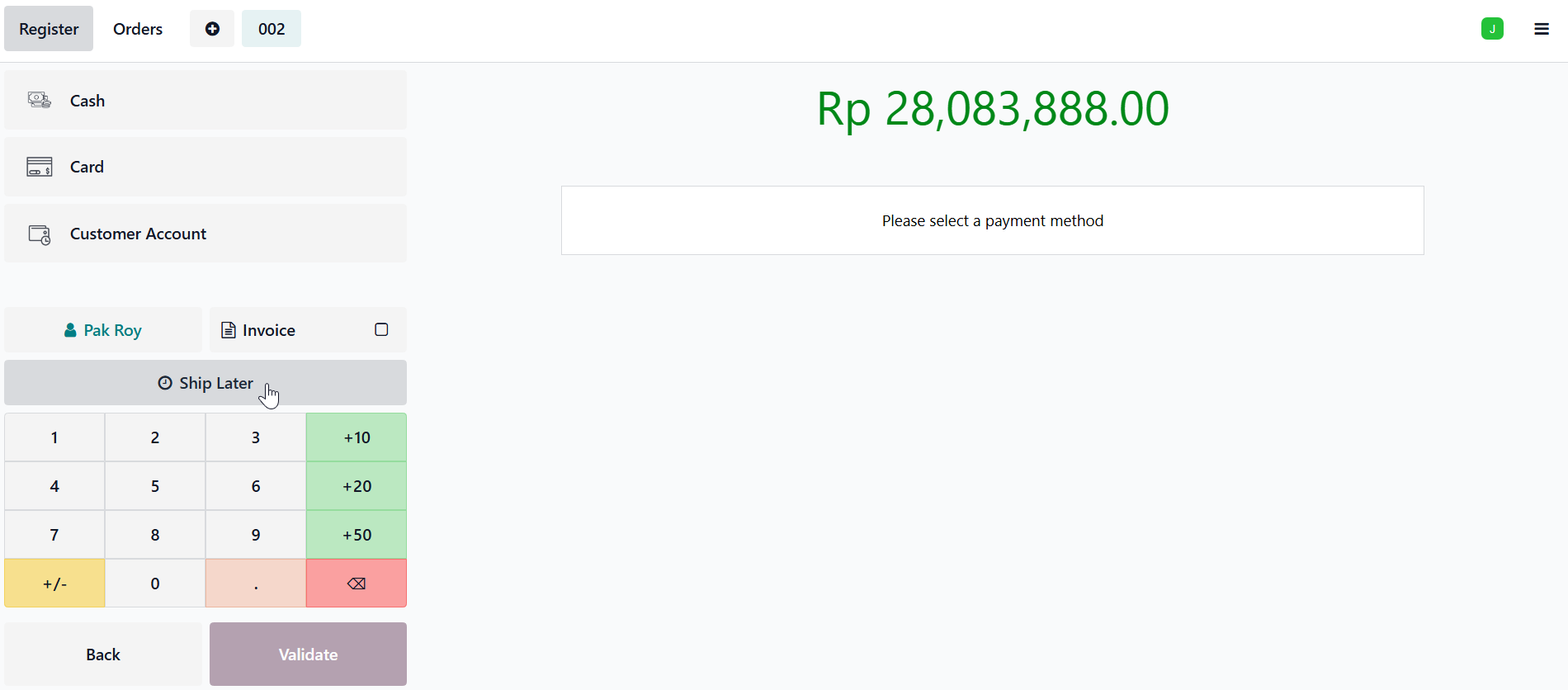
Task: Click the Validate button
Action: pos(308,655)
